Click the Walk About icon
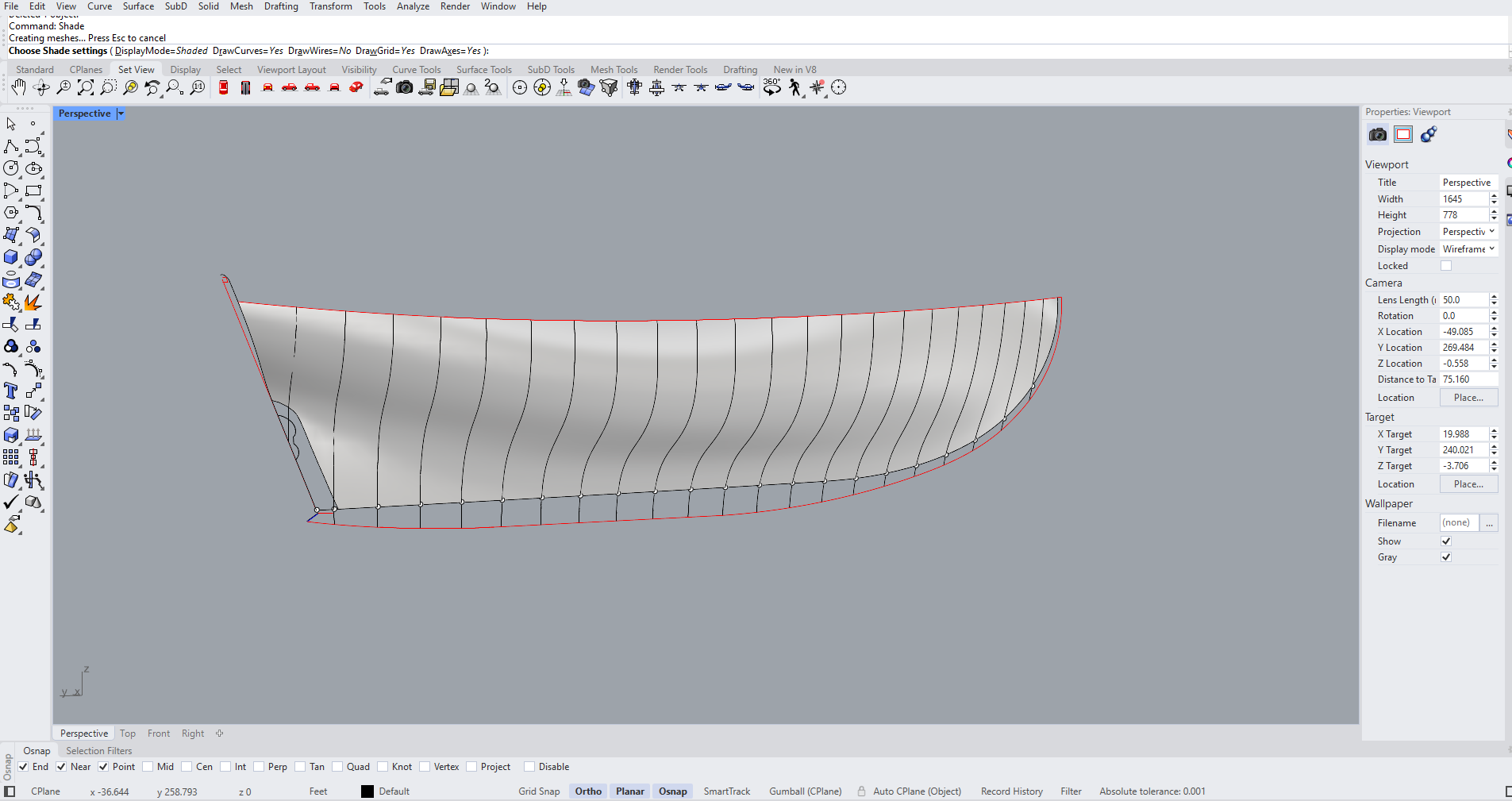Screen dimensions: 1512x801 tap(794, 87)
